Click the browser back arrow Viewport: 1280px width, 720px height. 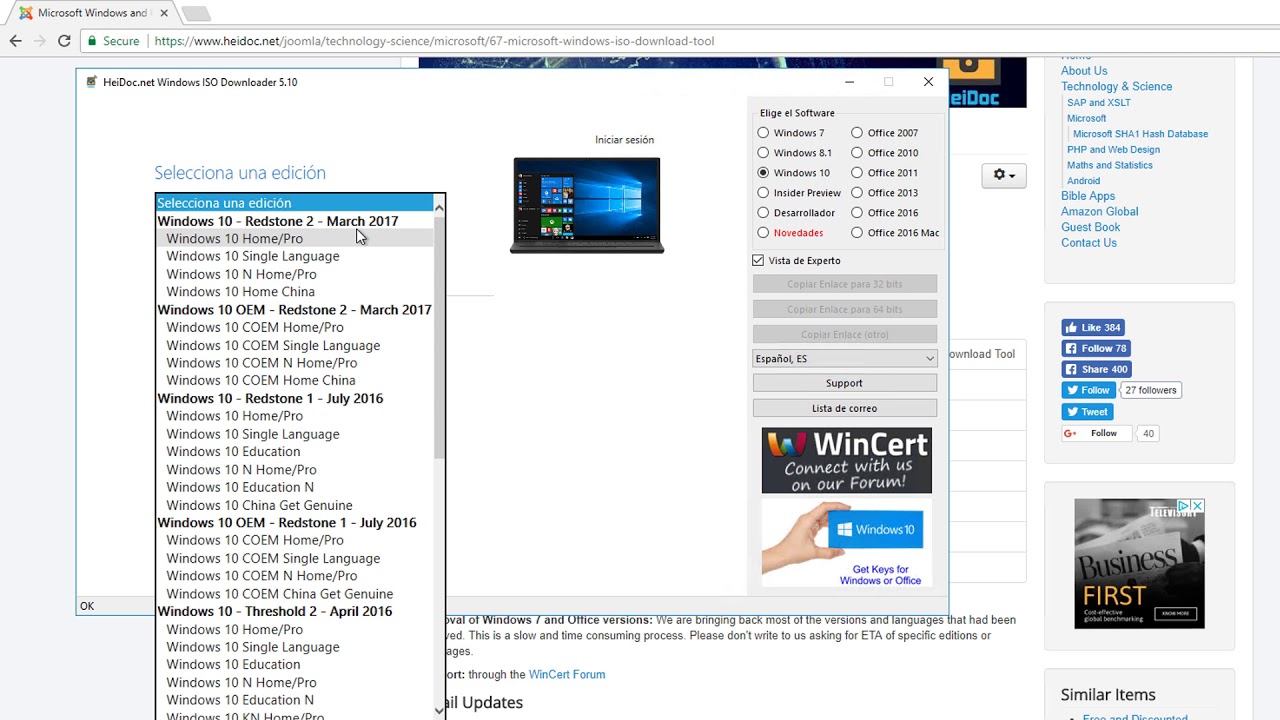tap(15, 41)
